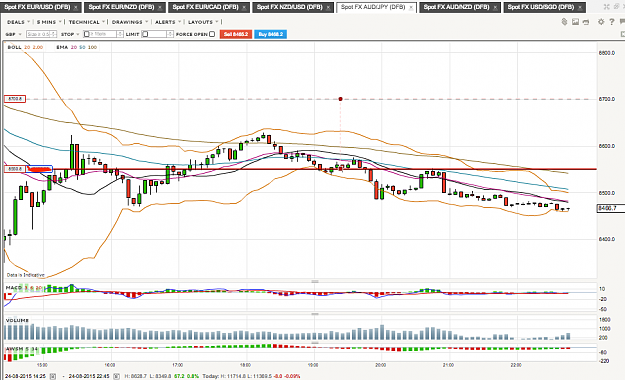
Task: Click the detach window icon at top right
Action: tap(617, 7)
